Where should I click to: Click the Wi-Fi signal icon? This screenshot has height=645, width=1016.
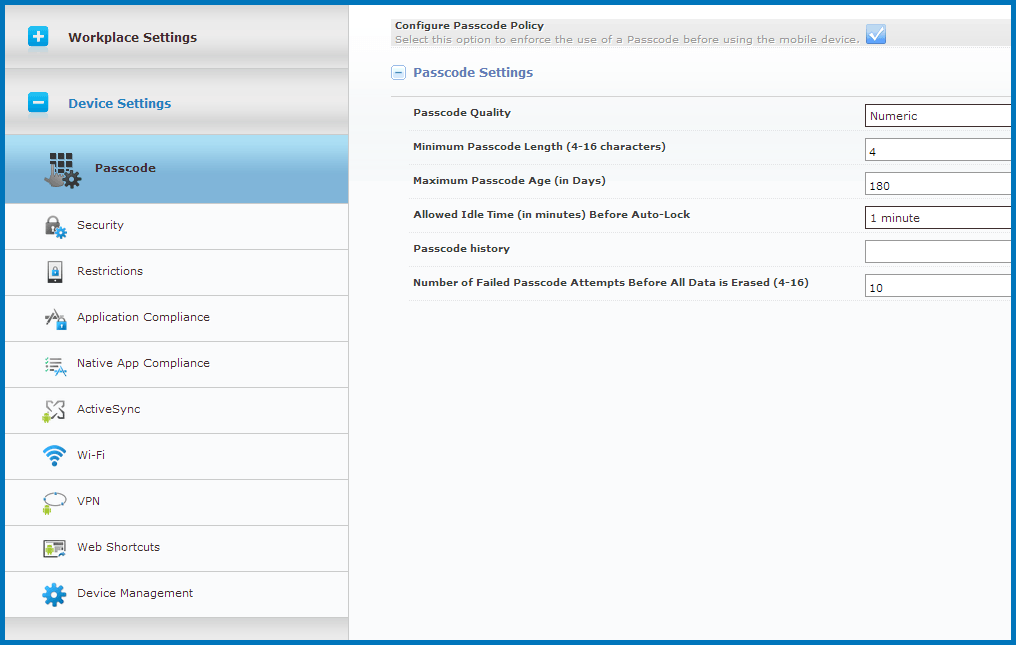(x=54, y=456)
